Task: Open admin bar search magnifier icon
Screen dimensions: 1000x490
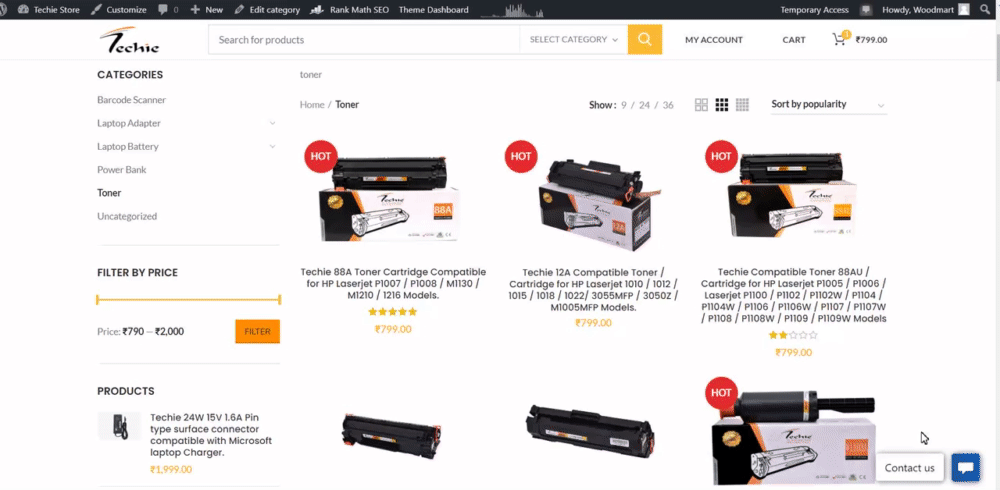Action: 989,10
